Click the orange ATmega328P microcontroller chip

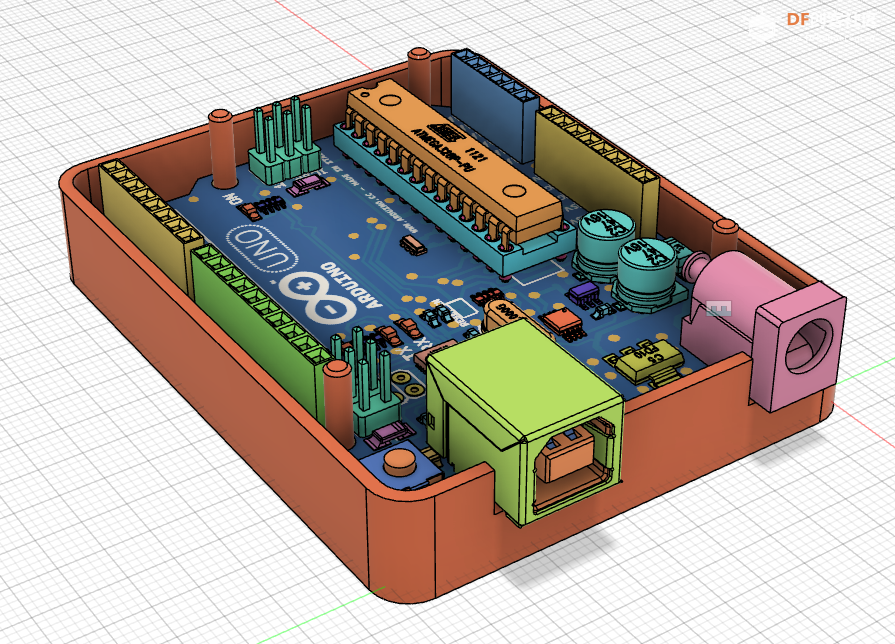454,160
